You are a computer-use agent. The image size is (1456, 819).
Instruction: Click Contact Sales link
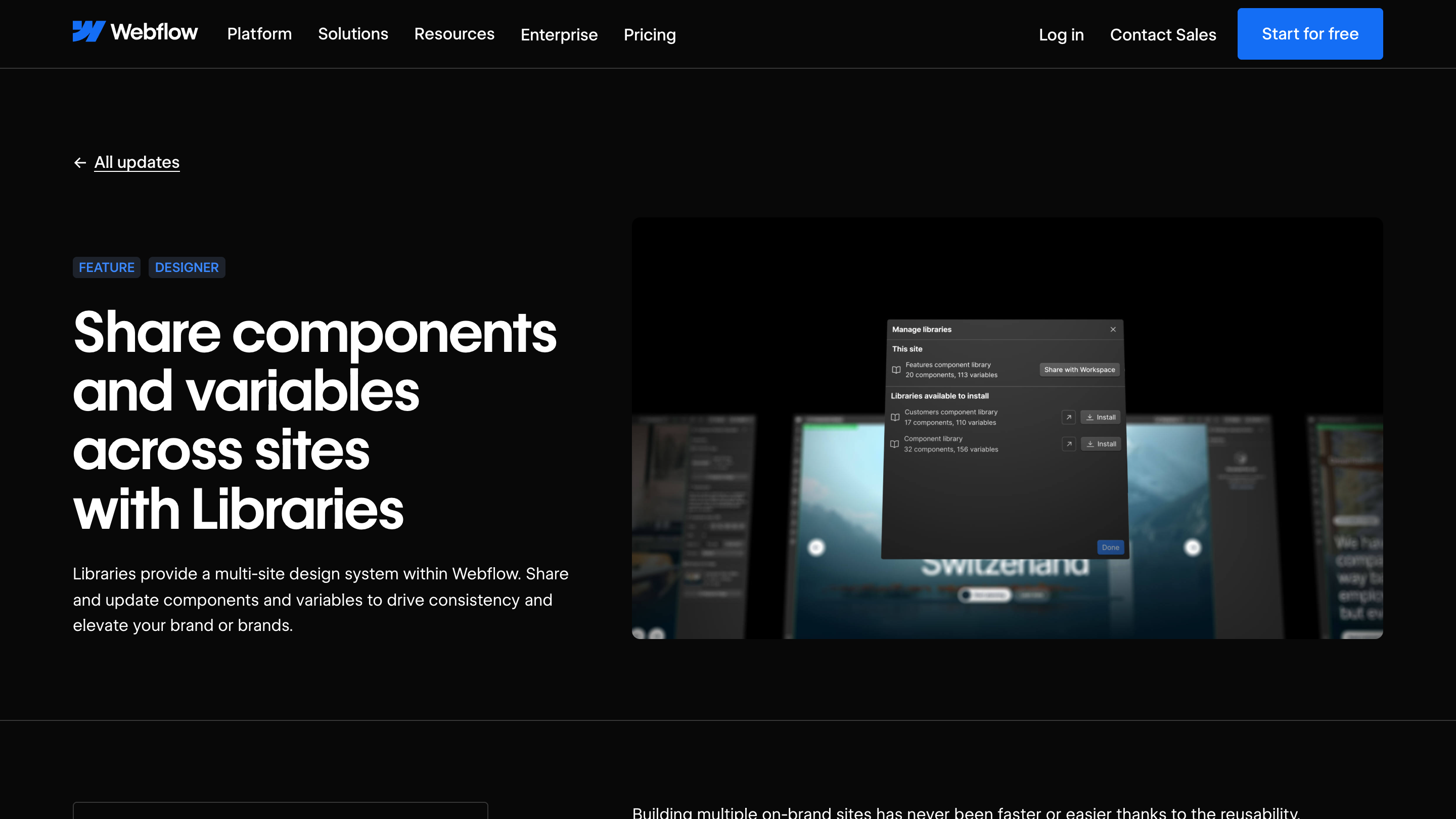(x=1163, y=34)
